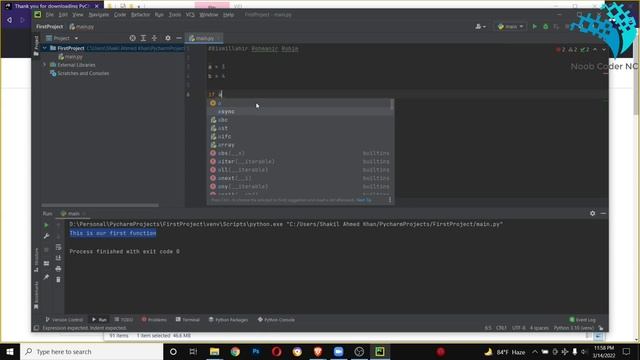Click the completion popup scrollbar
640x360 pixels.
[392, 104]
